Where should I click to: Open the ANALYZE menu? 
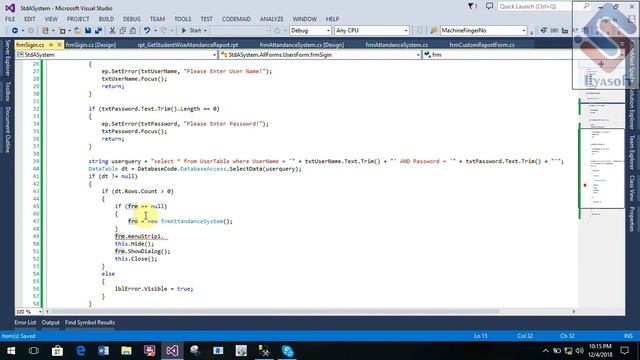pyautogui.click(x=271, y=19)
